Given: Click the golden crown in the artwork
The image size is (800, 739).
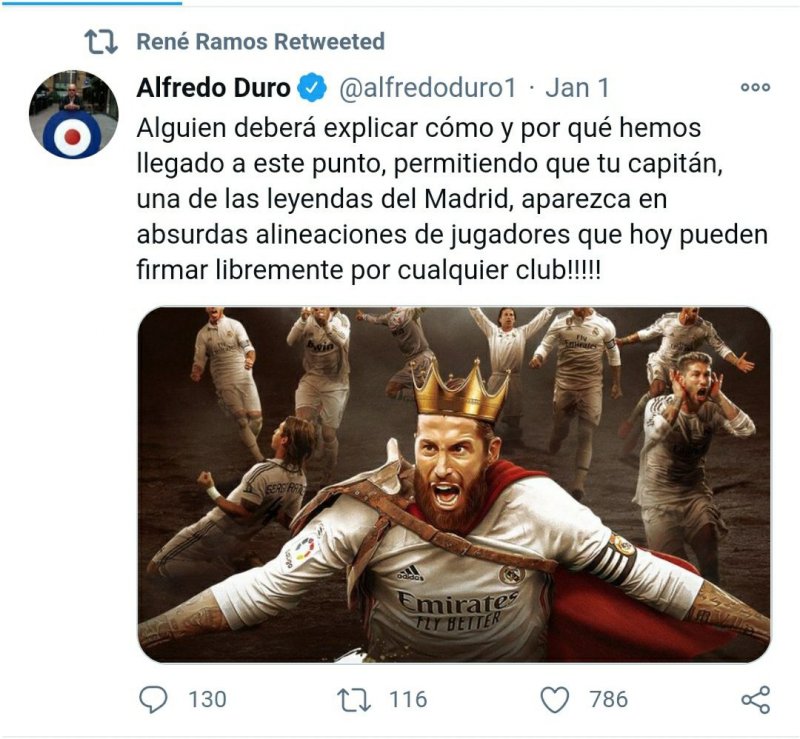Looking at the screenshot, I should pyautogui.click(x=460, y=390).
